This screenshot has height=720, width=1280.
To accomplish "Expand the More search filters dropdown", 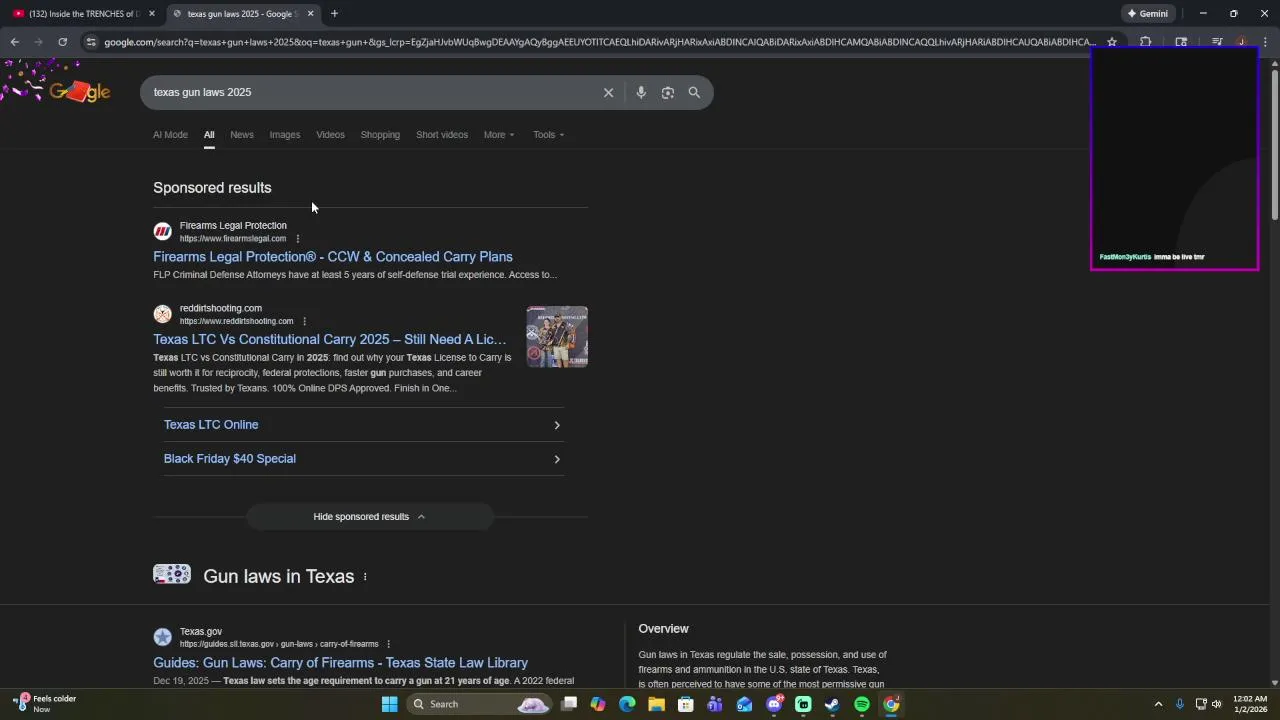I will pyautogui.click(x=499, y=135).
